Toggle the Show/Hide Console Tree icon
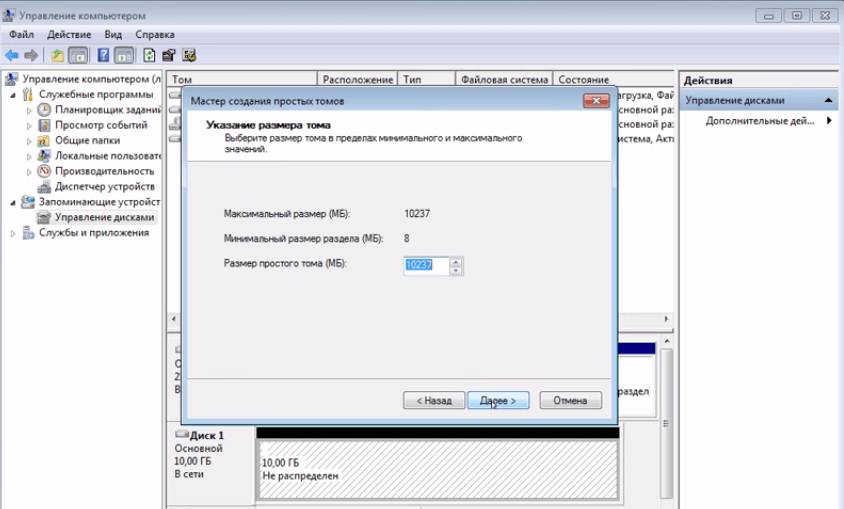 [x=78, y=55]
